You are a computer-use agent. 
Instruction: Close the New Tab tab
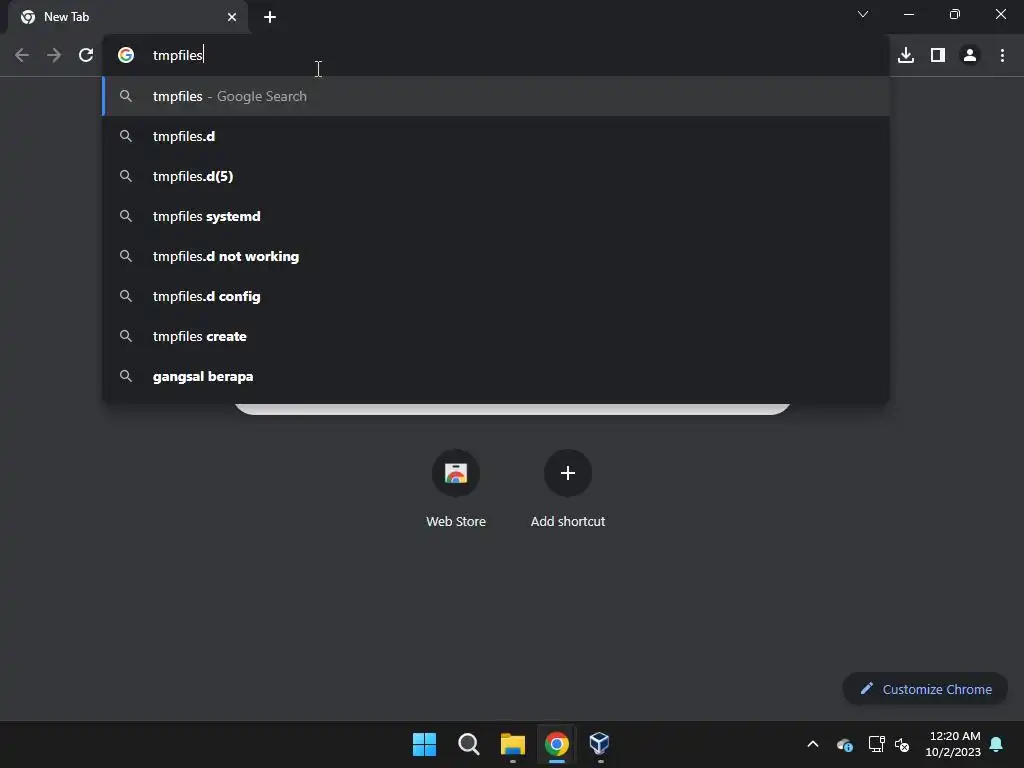click(232, 17)
